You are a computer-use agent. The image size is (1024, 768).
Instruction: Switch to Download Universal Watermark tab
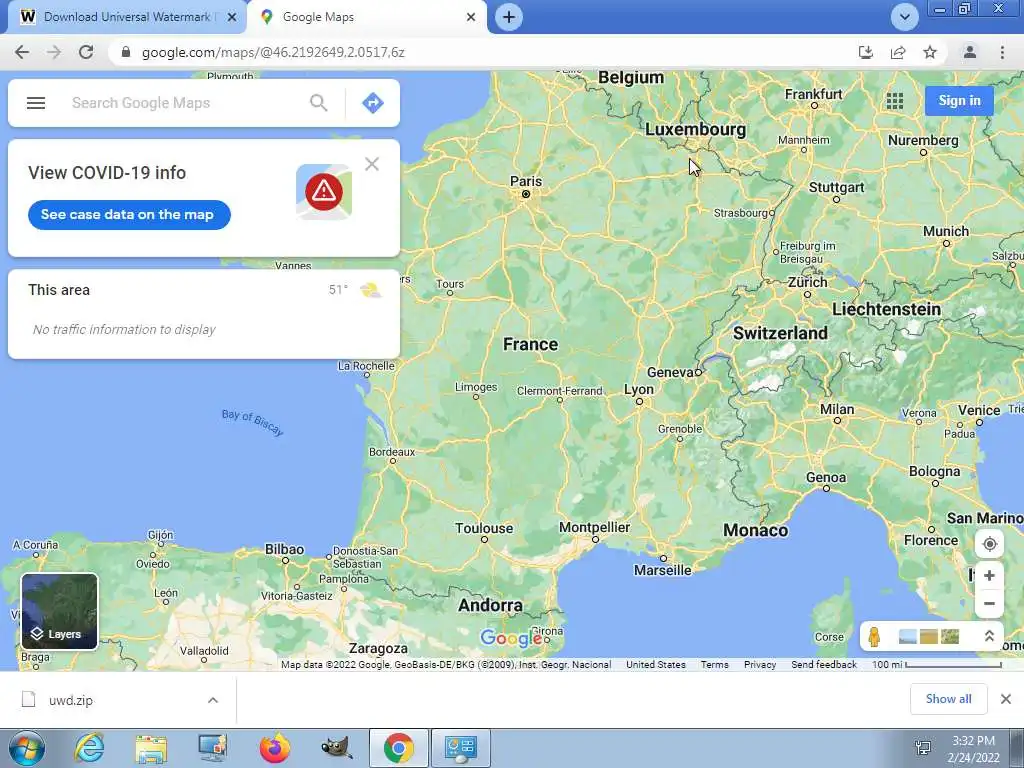(127, 17)
